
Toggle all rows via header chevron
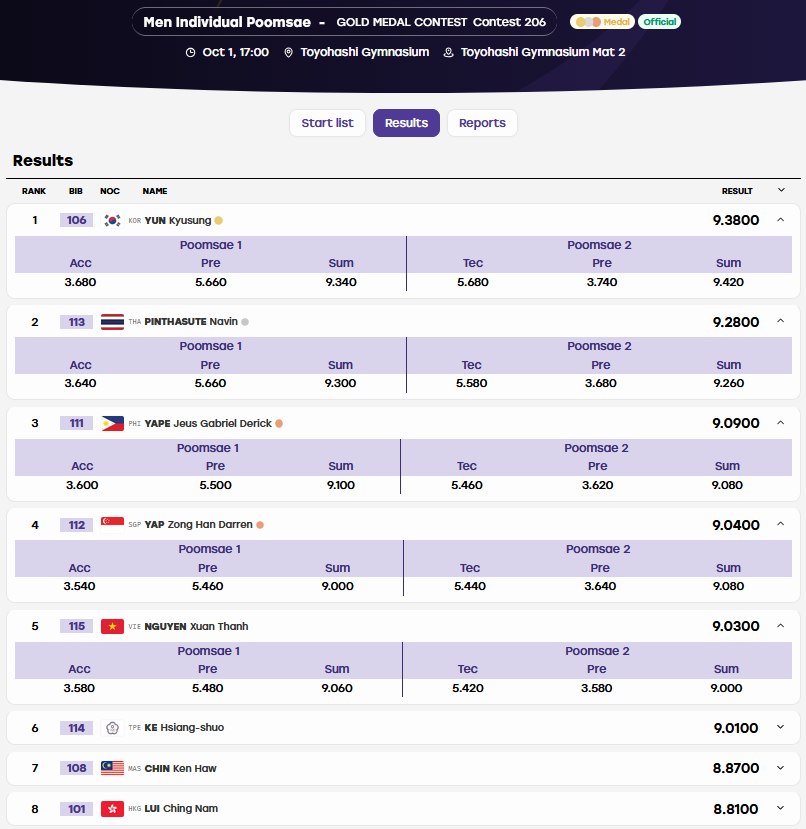pos(781,190)
